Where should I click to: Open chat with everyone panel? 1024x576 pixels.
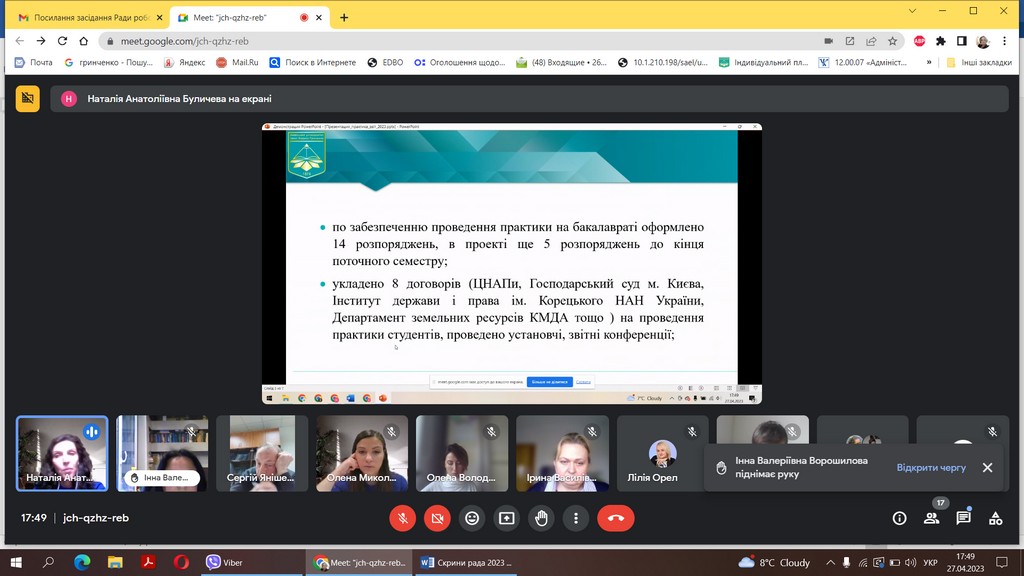click(963, 518)
